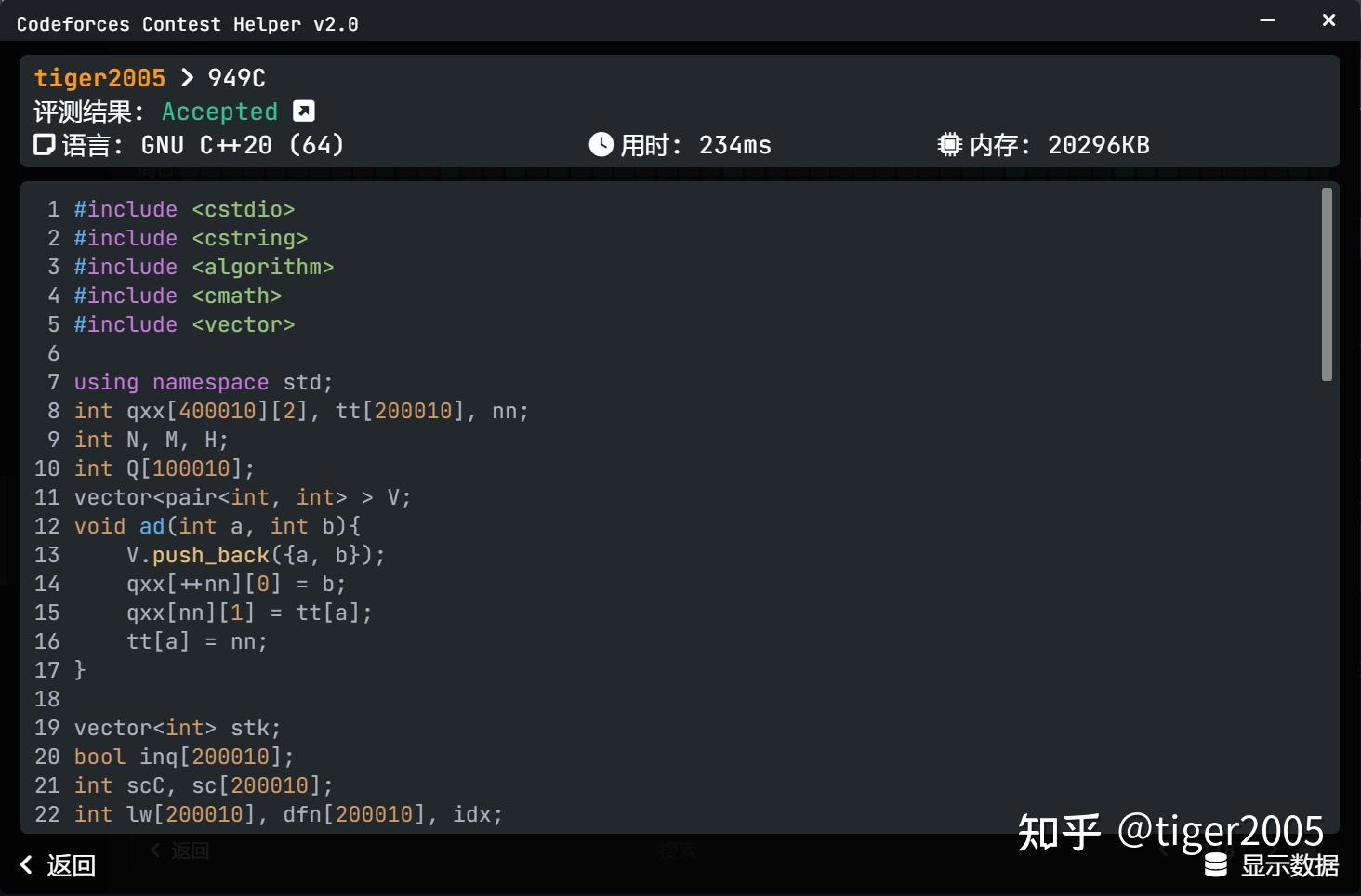1361x896 pixels.
Task: Show data with the 显示数据 button
Action: (x=1272, y=865)
